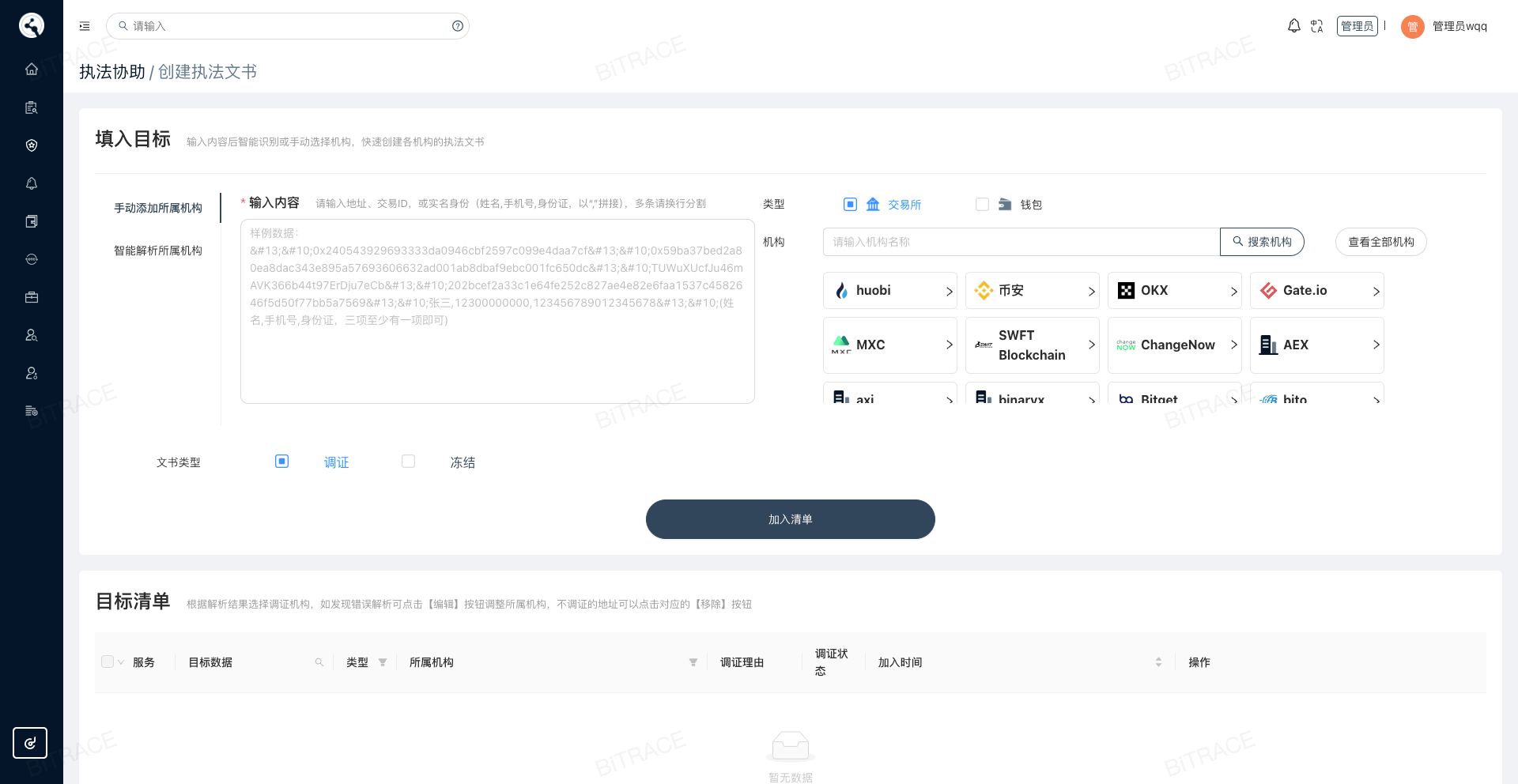The height and width of the screenshot is (784, 1518).
Task: Go to 执法协助 breadcrumb
Action: [112, 72]
